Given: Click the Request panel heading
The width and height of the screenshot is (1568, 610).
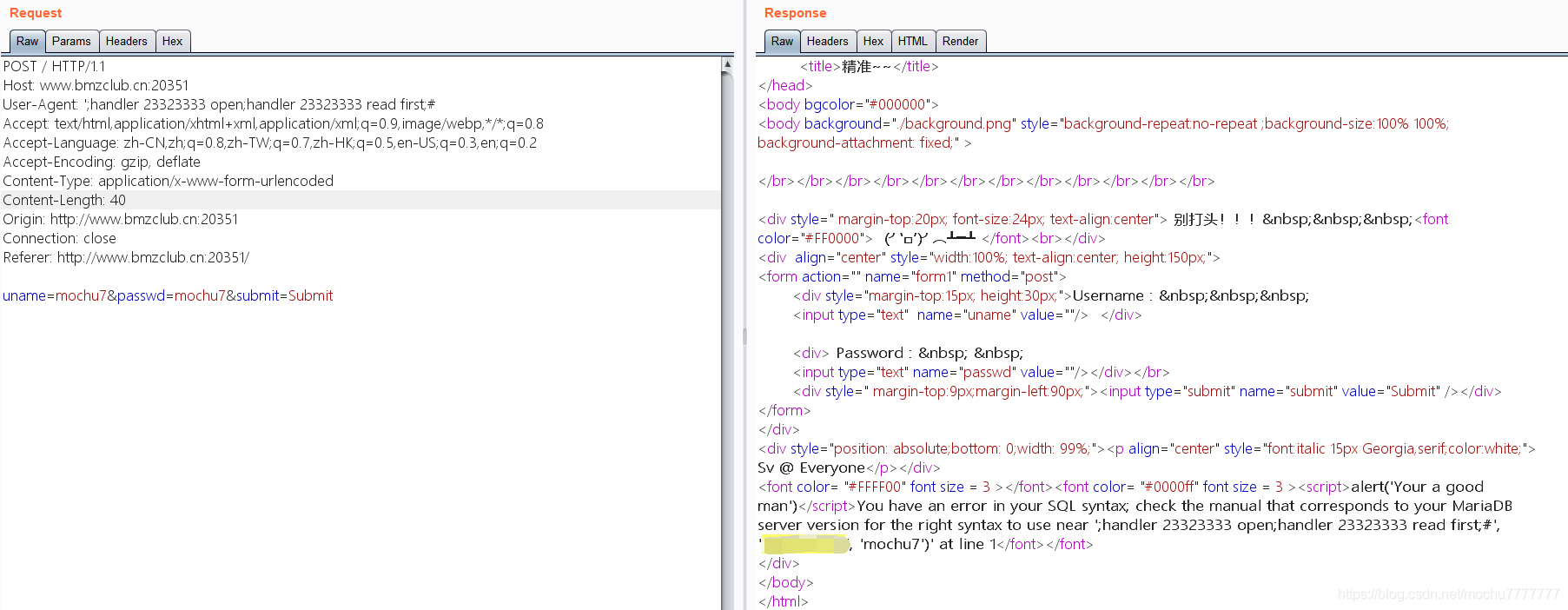Looking at the screenshot, I should tap(36, 13).
